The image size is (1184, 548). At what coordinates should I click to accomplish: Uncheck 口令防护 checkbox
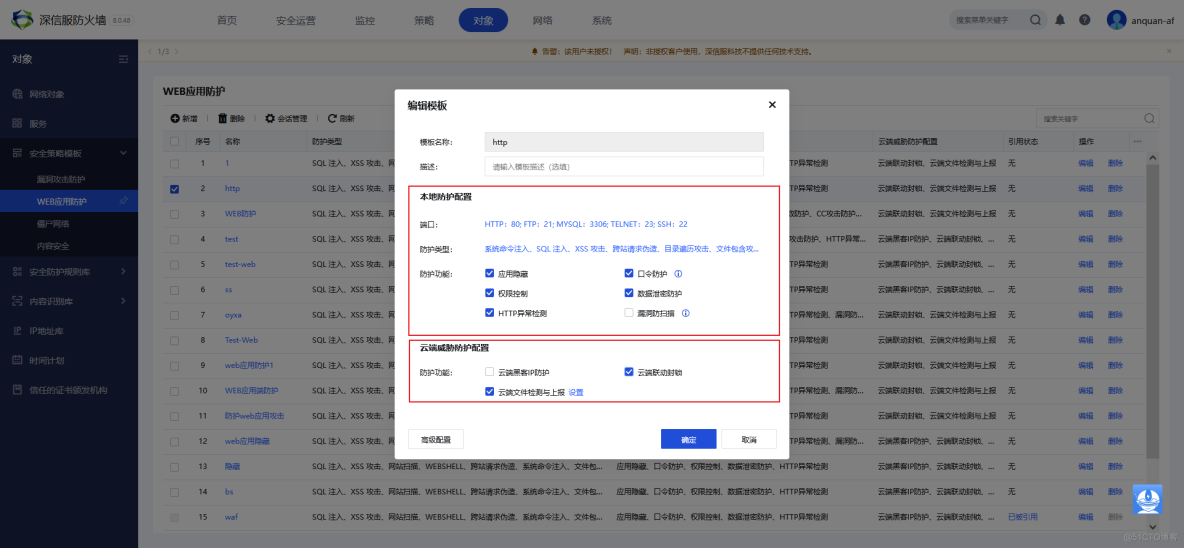(628, 274)
